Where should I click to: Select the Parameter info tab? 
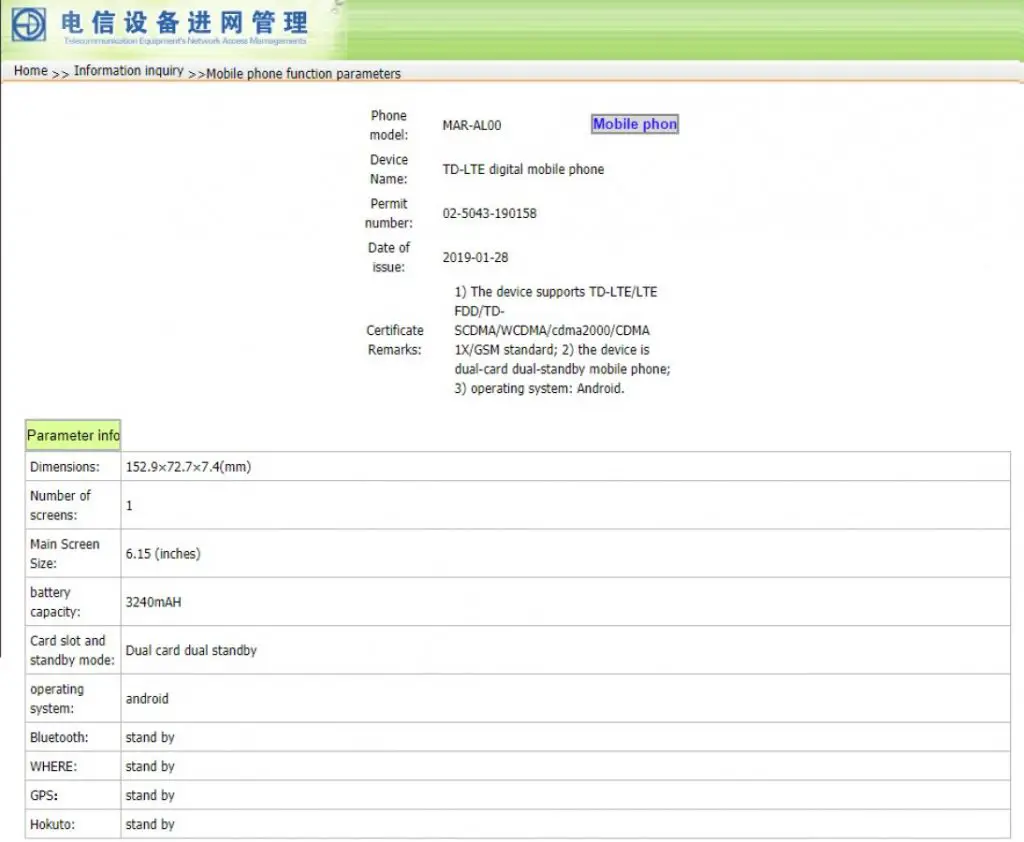tap(73, 435)
